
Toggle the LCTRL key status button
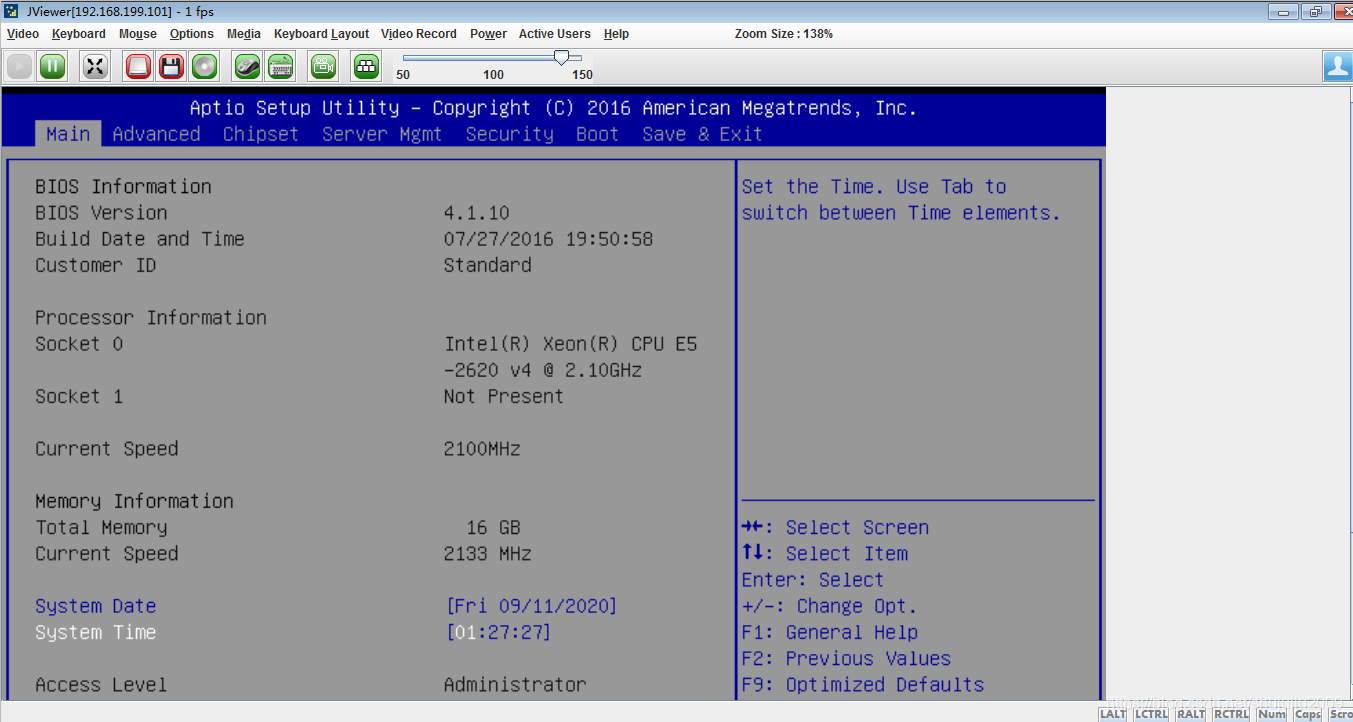point(1151,714)
